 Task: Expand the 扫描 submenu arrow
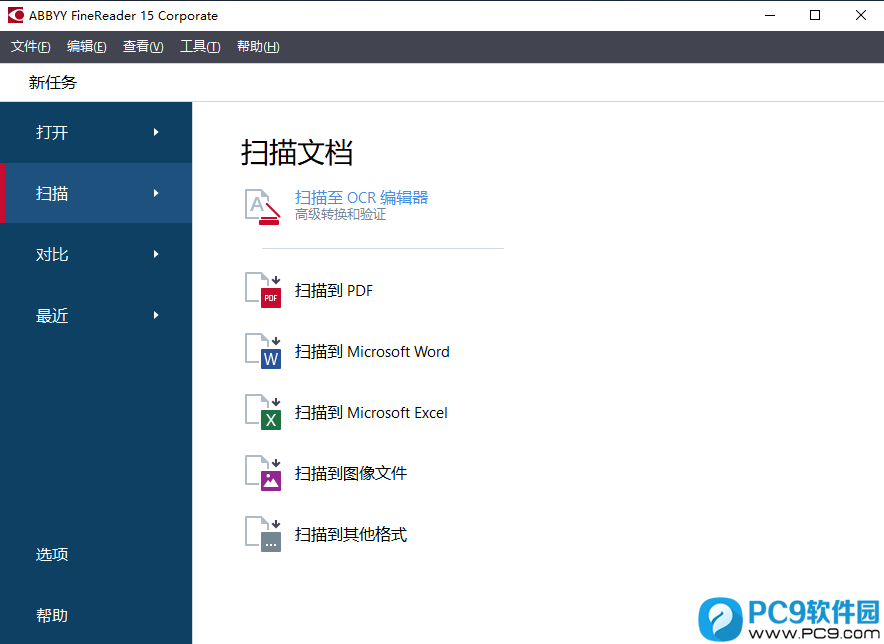coord(156,193)
